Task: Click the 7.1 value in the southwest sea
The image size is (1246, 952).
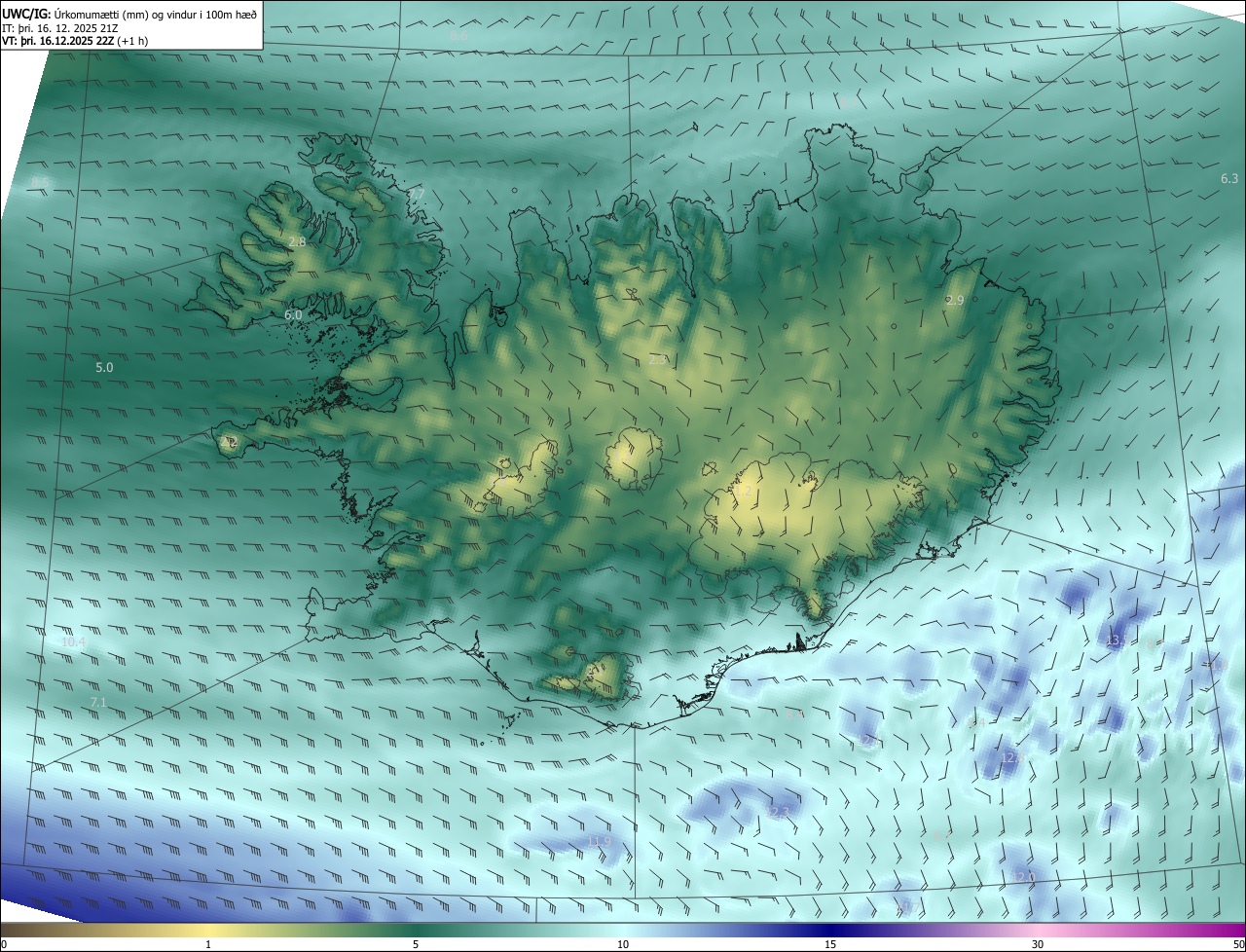Action: 98,702
